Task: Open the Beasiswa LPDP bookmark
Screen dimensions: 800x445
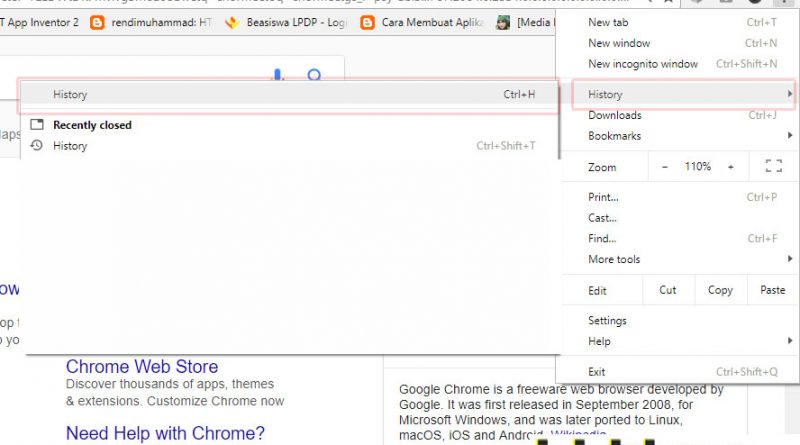Action: (286, 22)
